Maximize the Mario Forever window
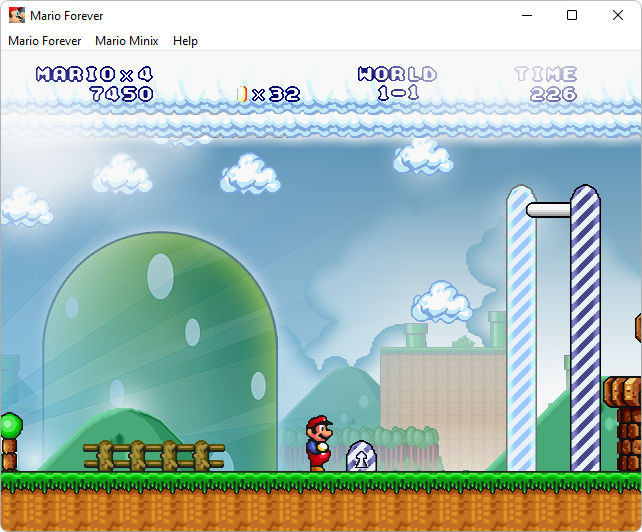Screen dimensions: 642x532 click(x=572, y=15)
